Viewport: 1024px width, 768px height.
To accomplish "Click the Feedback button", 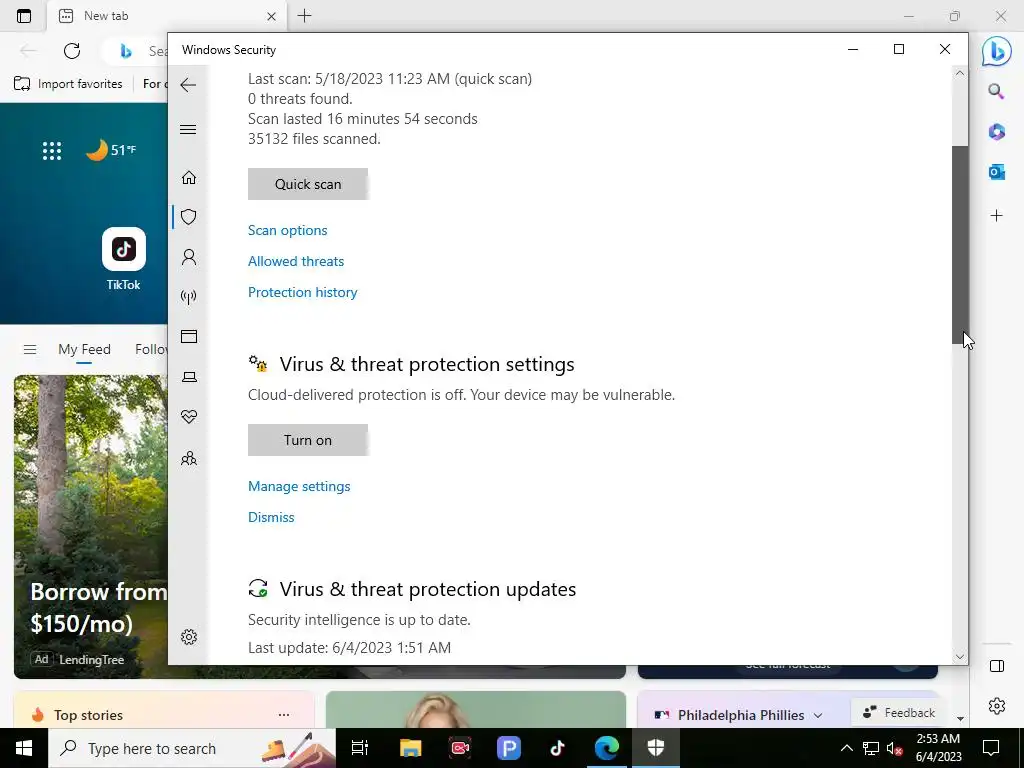I will point(899,712).
